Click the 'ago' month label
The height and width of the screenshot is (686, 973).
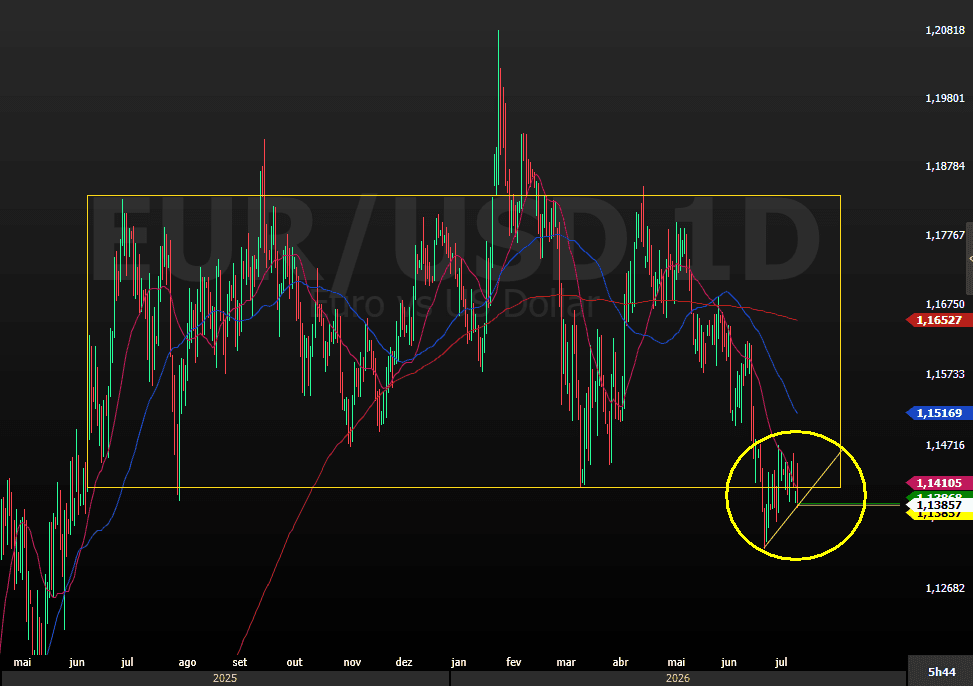(187, 663)
